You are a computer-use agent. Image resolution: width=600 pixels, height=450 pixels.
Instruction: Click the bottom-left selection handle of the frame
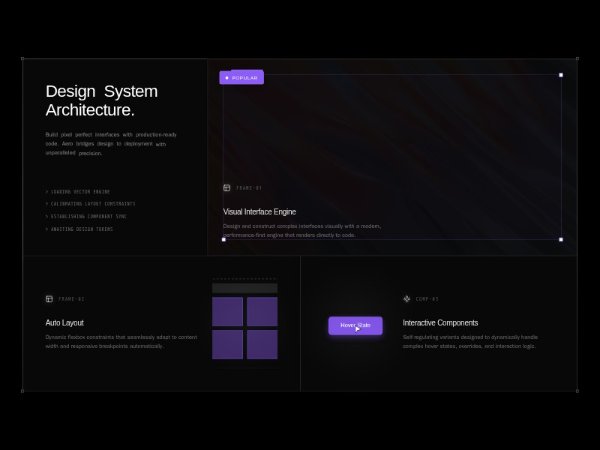(223, 239)
